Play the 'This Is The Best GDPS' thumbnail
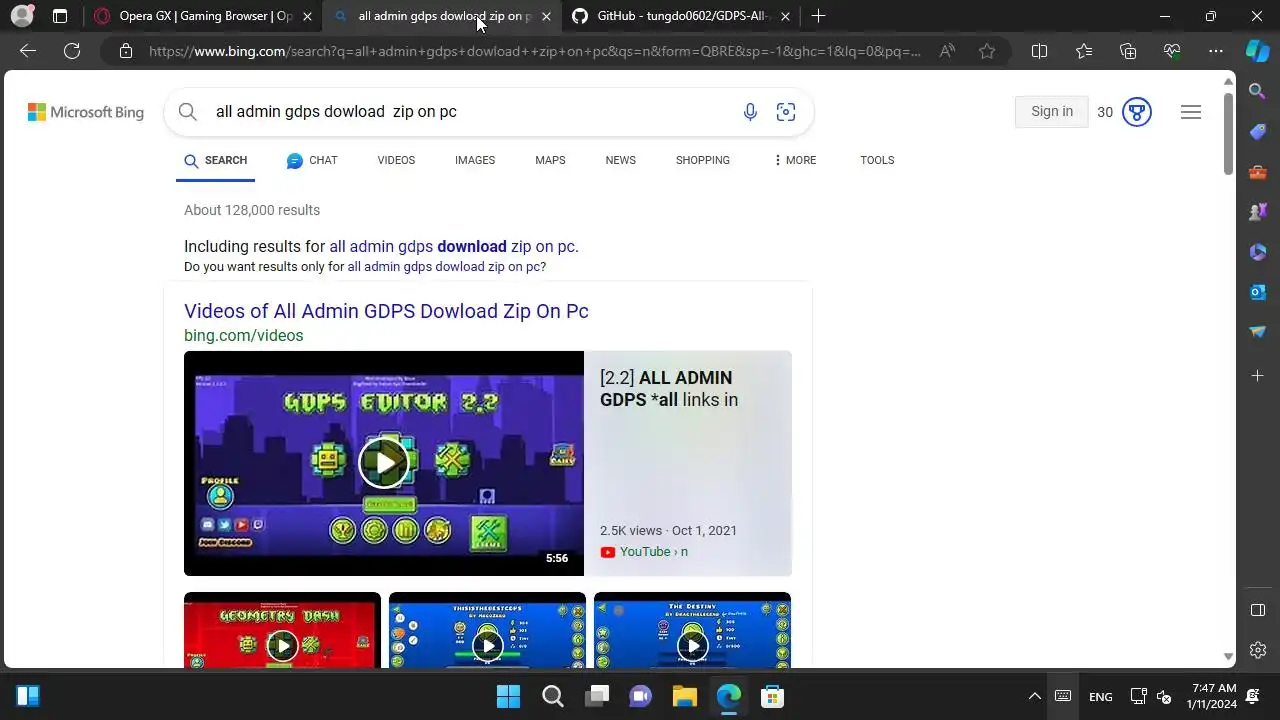 pos(487,630)
